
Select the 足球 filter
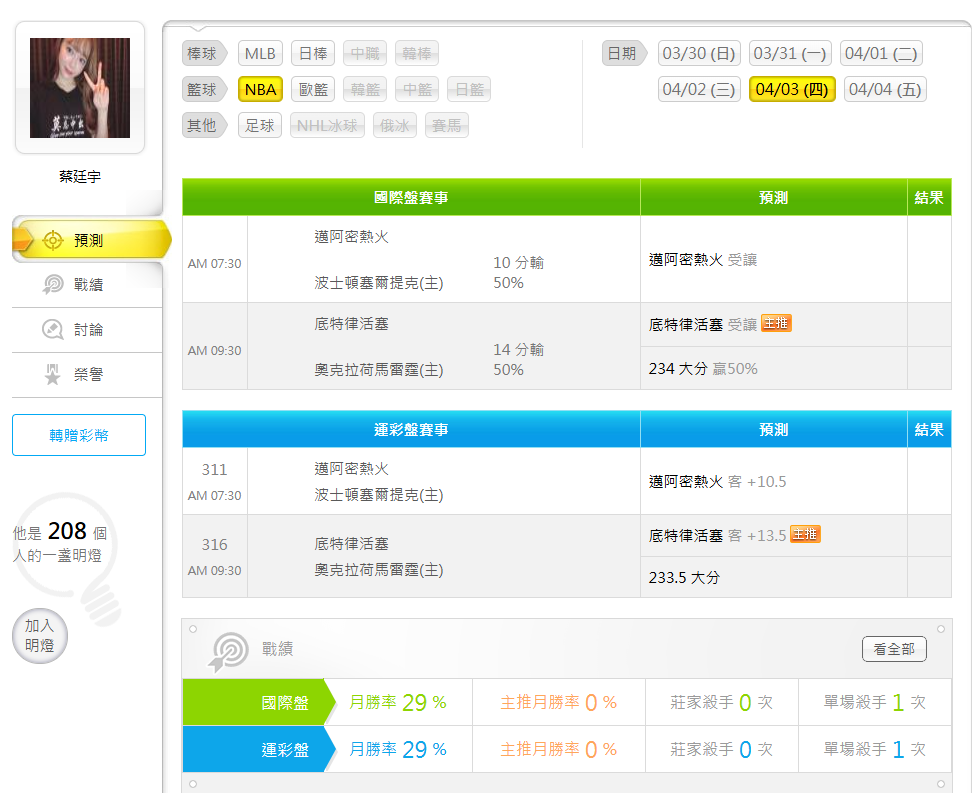coord(260,126)
